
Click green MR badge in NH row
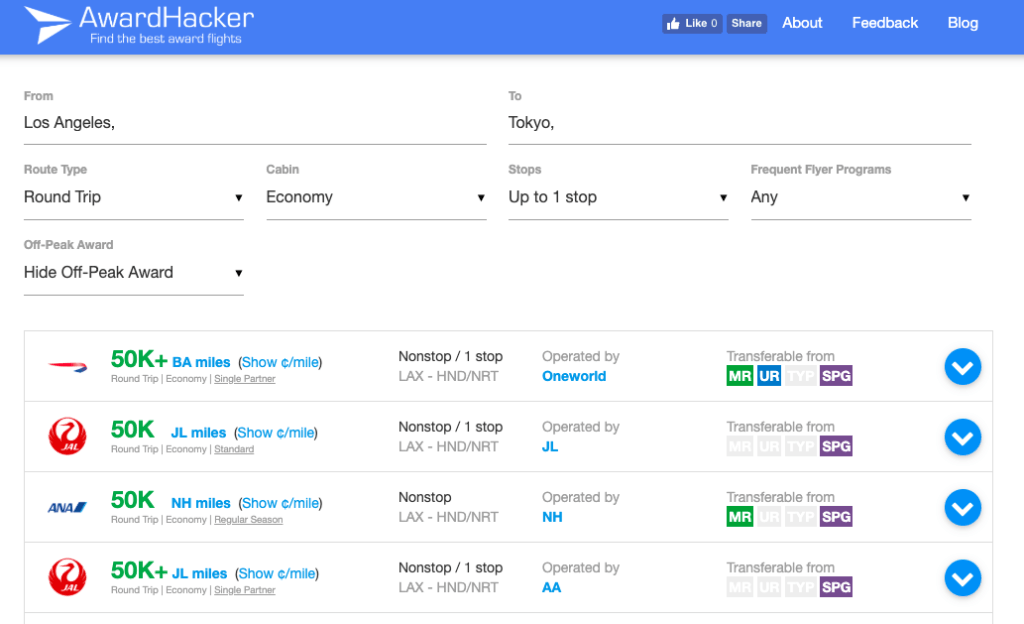tap(740, 517)
